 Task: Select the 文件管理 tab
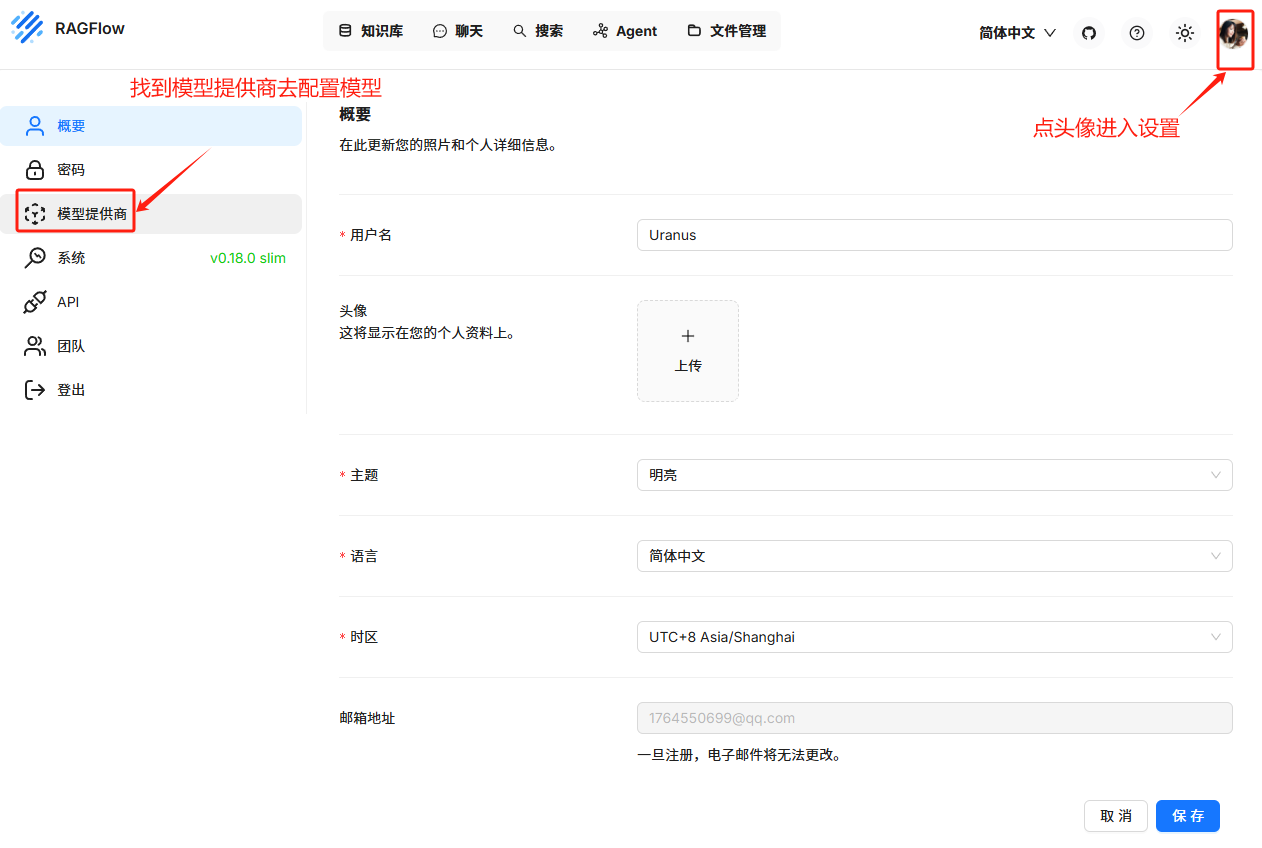point(727,31)
